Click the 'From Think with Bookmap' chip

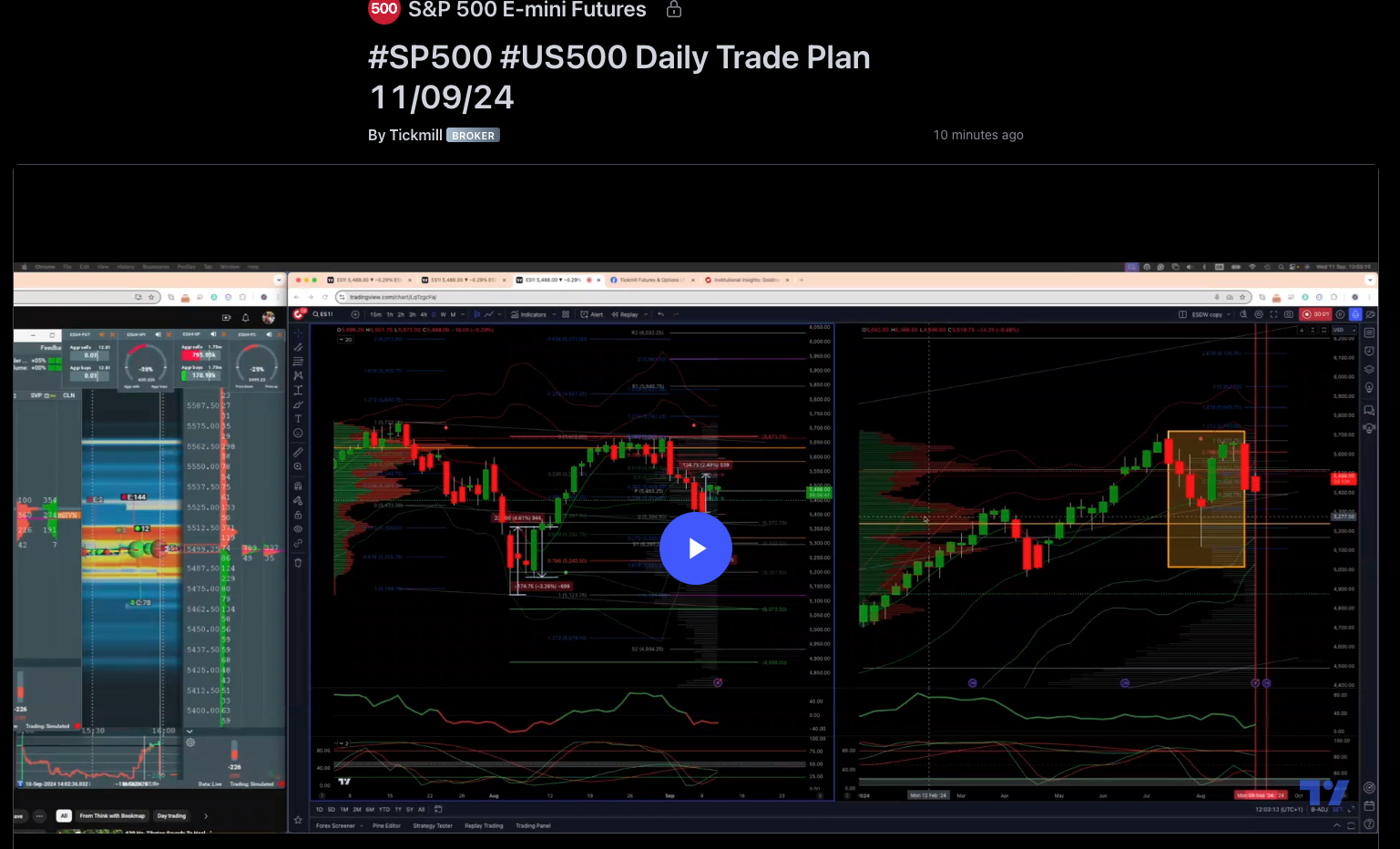pos(112,815)
